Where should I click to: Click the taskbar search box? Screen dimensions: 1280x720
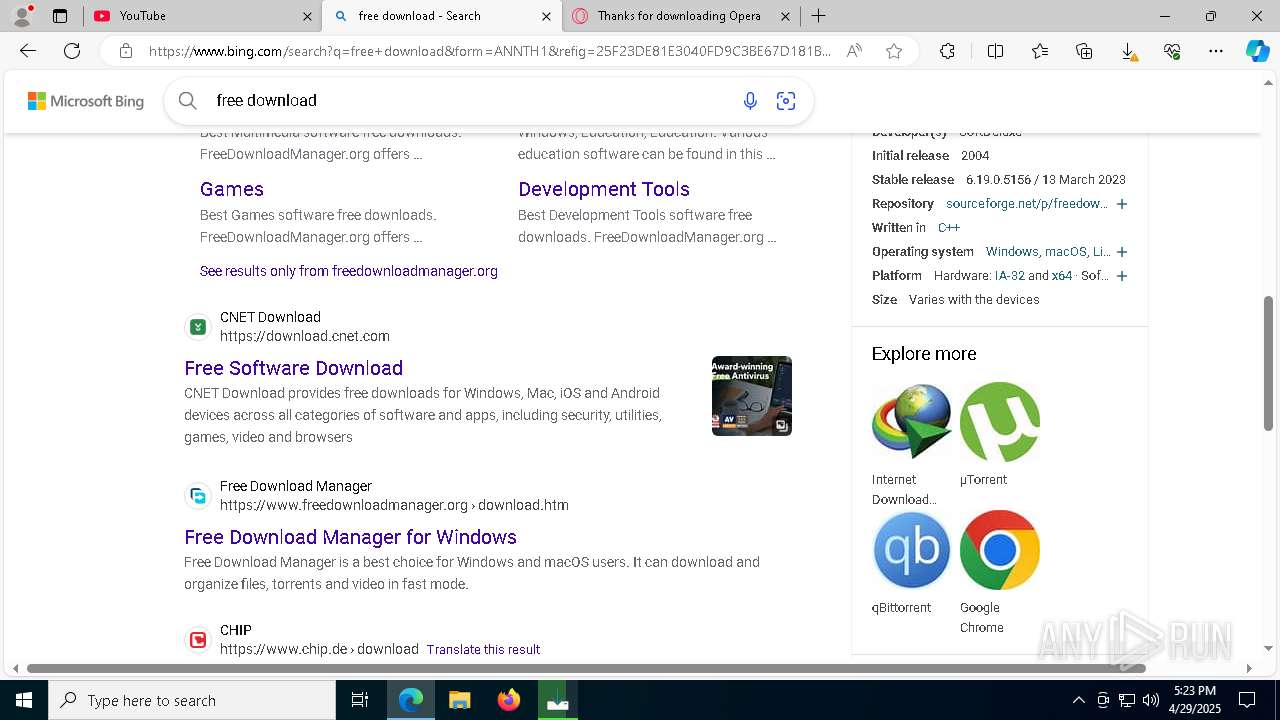(x=192, y=700)
